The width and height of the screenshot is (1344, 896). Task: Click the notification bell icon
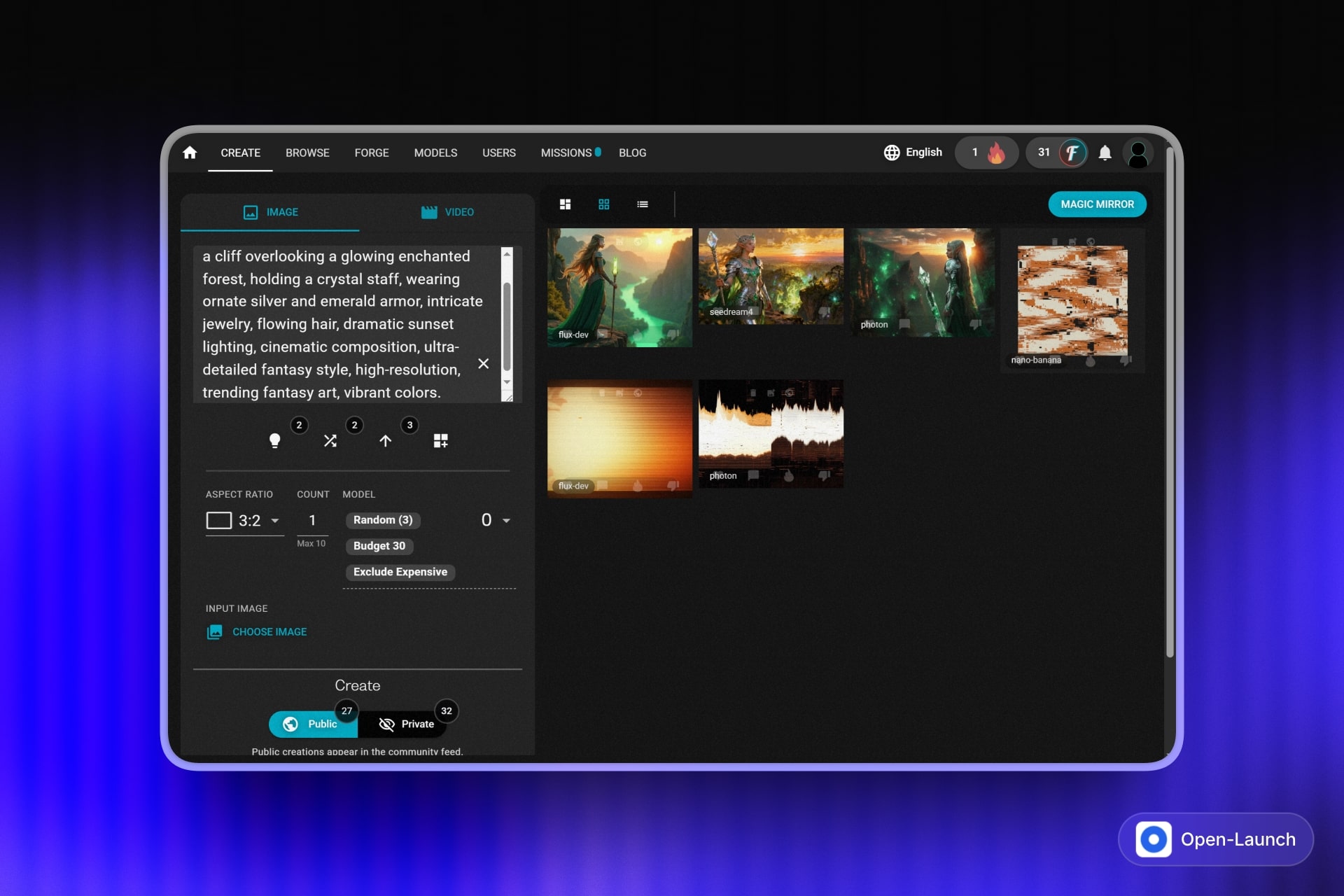tap(1105, 153)
